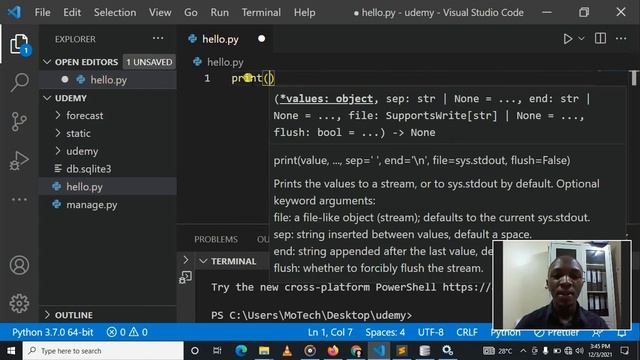
Task: Collapse the OPEN EDITORS section
Action: 47,62
